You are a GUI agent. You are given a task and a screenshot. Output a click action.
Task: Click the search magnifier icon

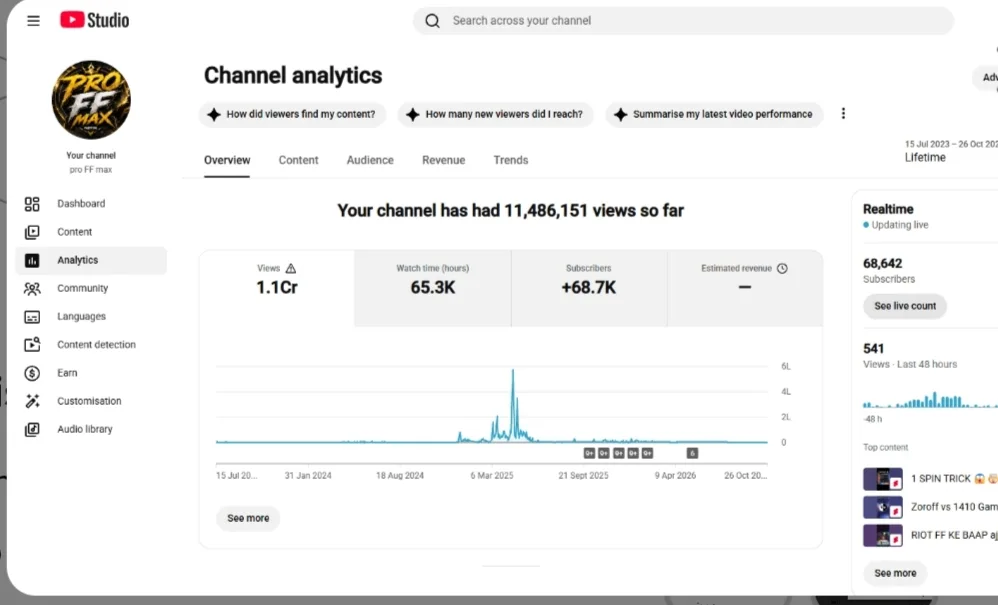pos(432,20)
